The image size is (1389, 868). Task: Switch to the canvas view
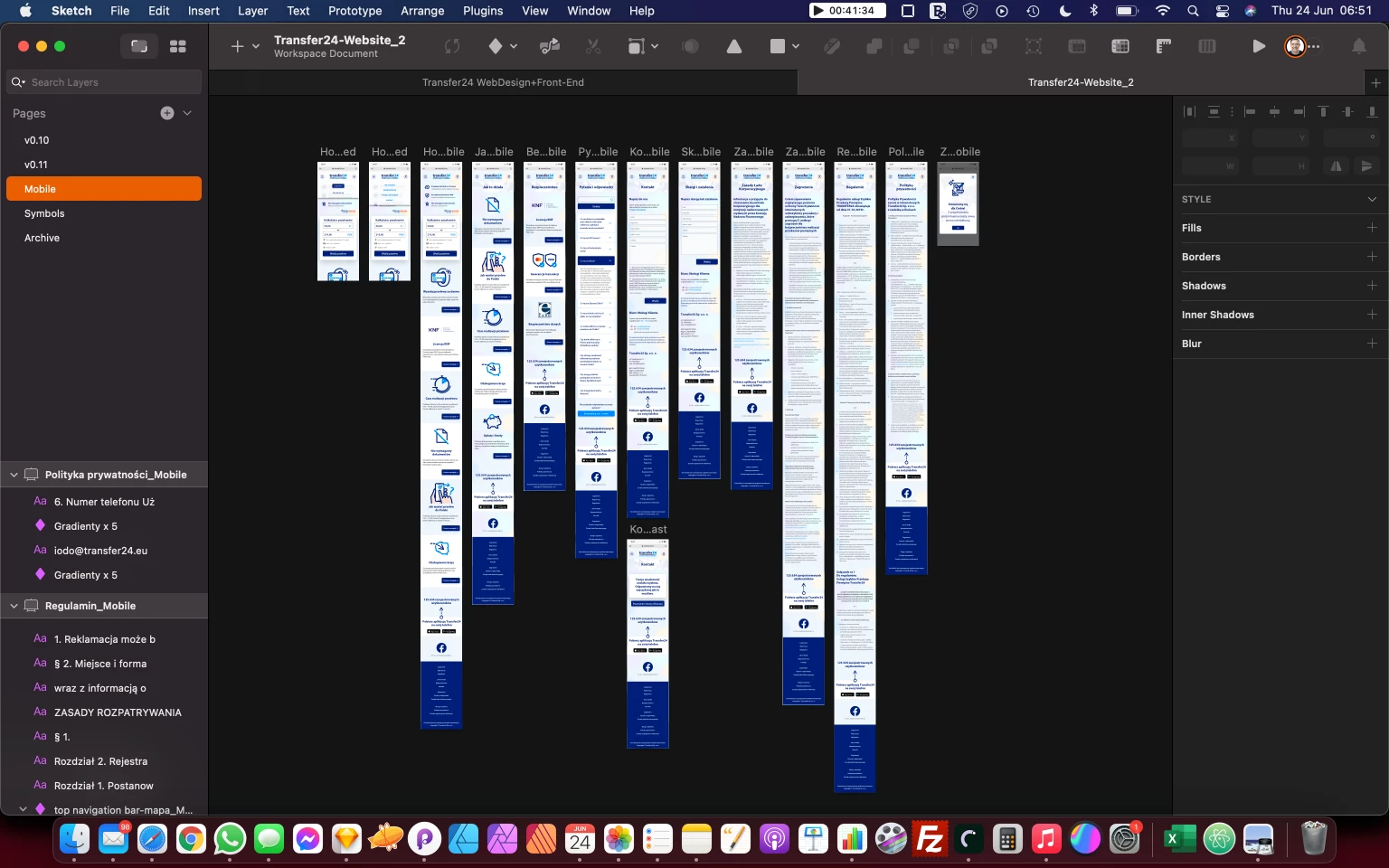tap(139, 46)
